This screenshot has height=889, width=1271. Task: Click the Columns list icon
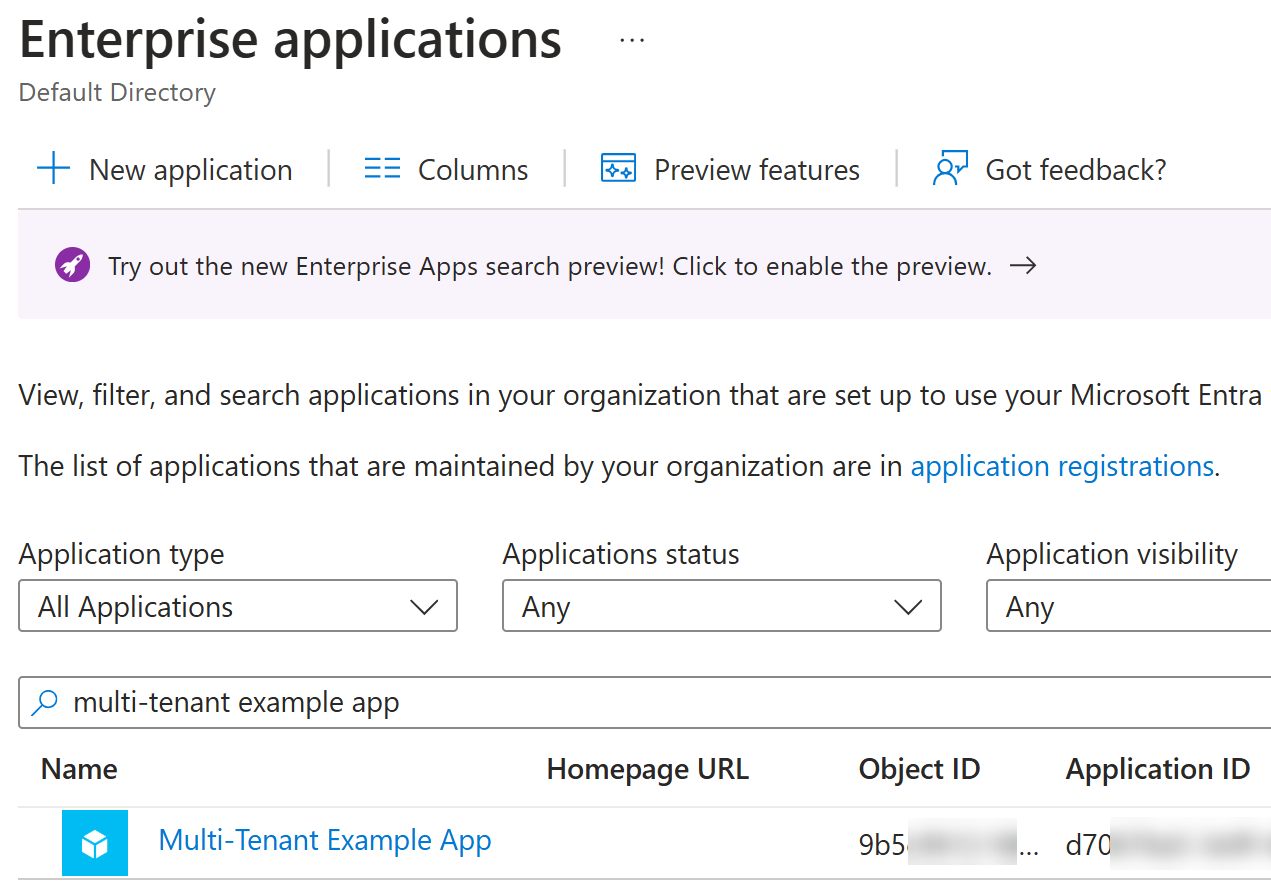(x=382, y=169)
